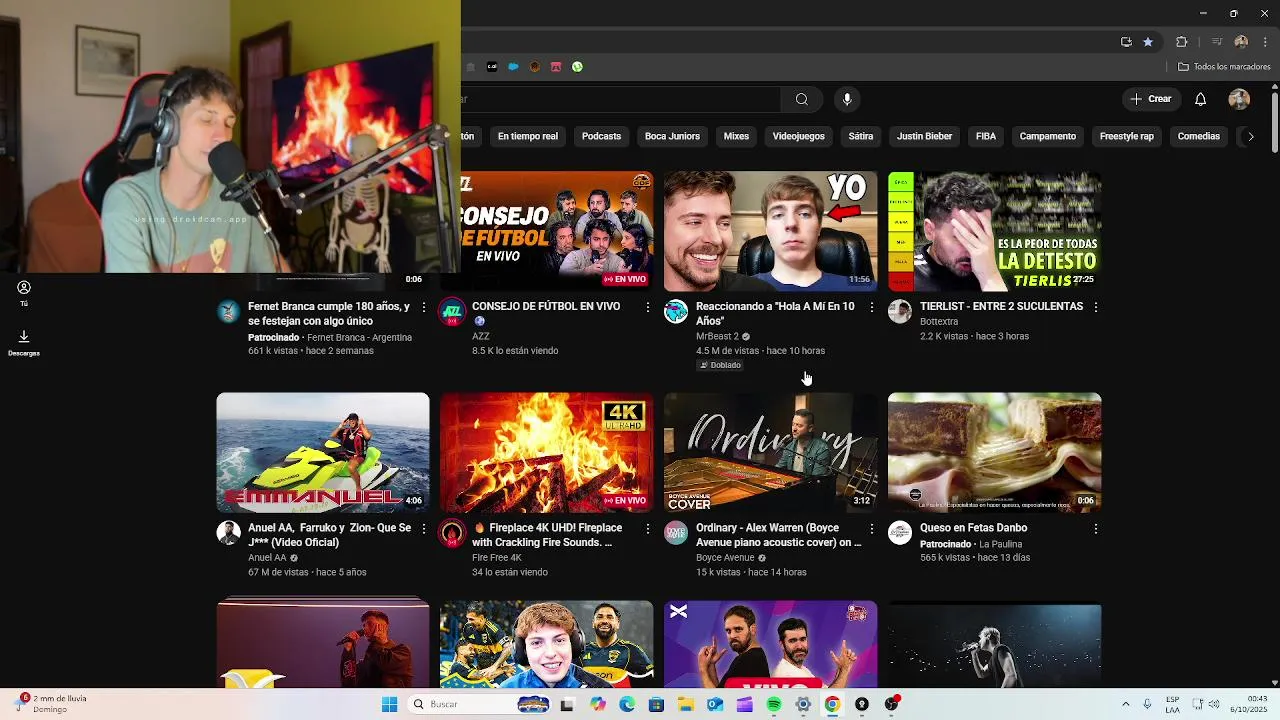Open the Fire Free 4K channel avatar
Viewport: 1280px width, 720px height.
(x=452, y=532)
